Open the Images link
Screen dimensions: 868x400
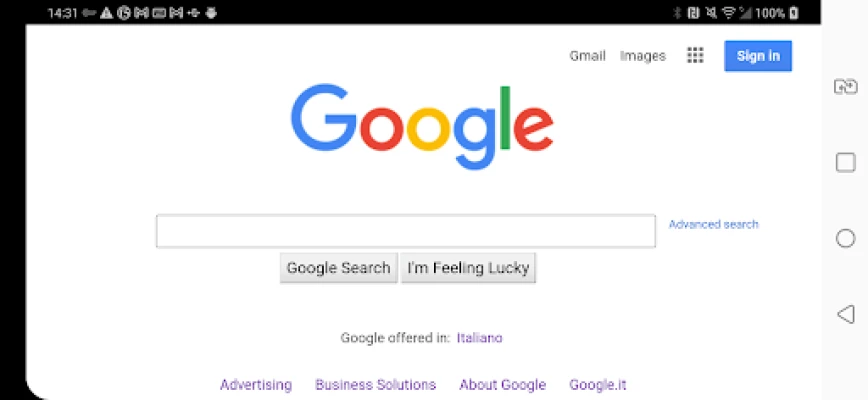tap(643, 56)
